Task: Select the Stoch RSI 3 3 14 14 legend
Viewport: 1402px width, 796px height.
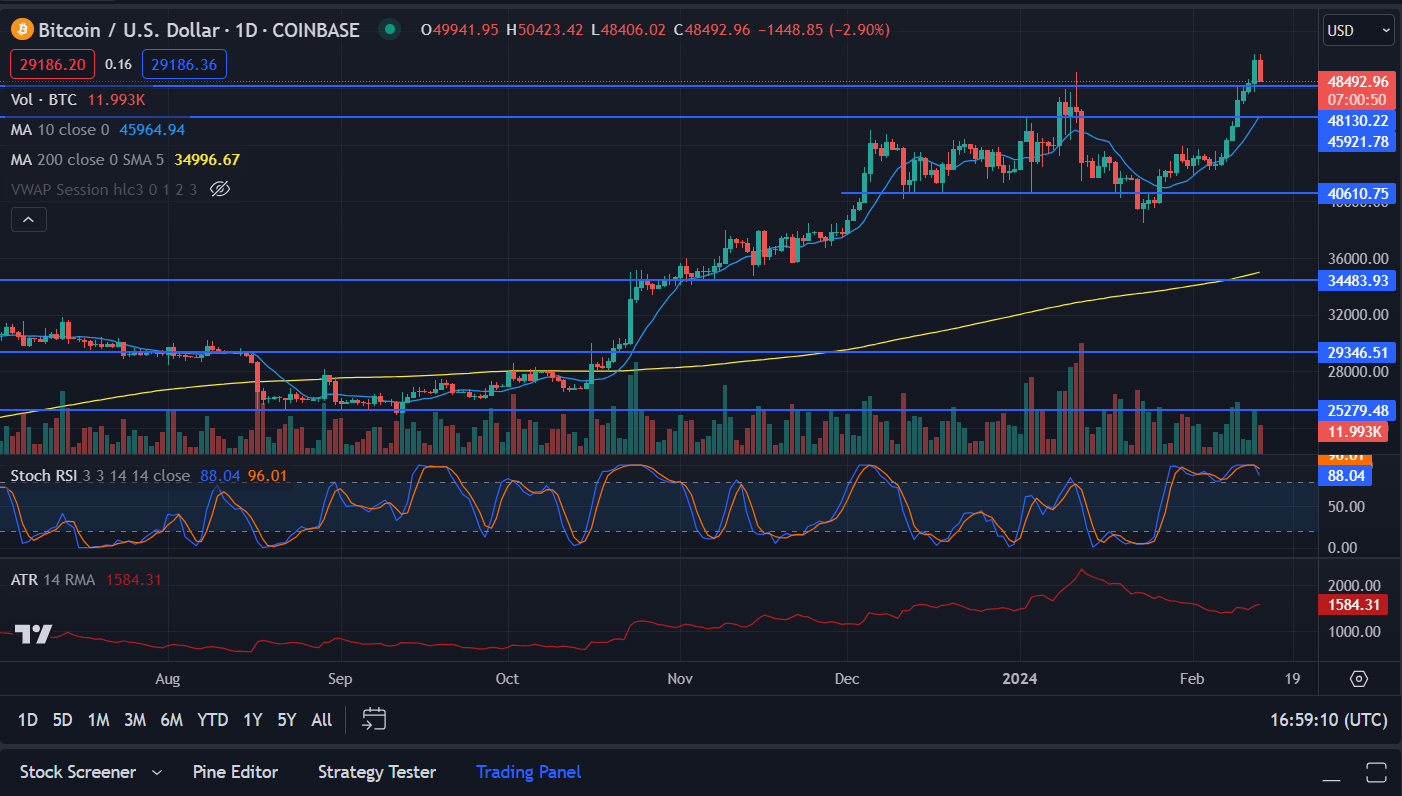Action: 100,476
